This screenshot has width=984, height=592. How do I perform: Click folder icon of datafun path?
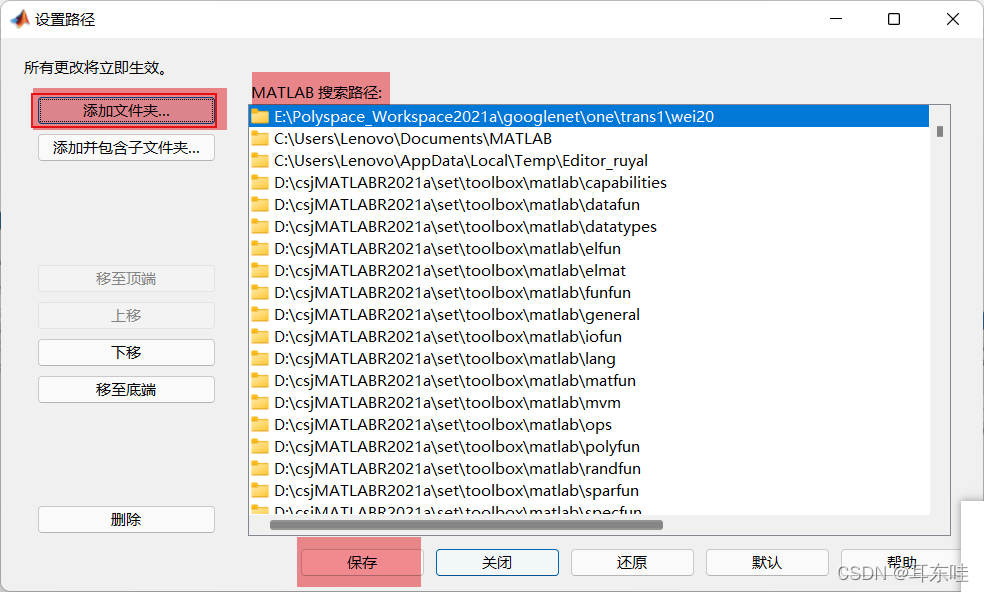260,205
